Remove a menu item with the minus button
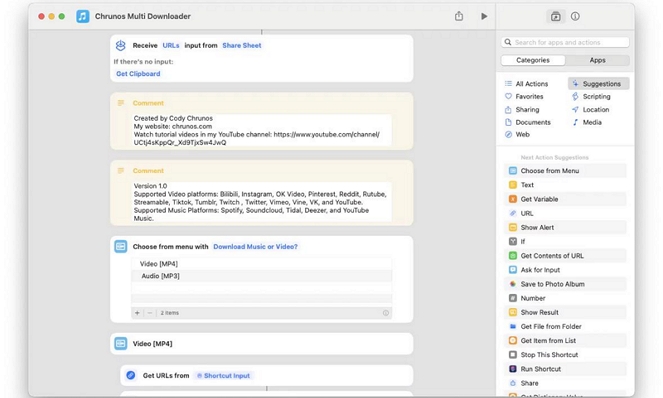Screen dimensions: 663x398 click(x=150, y=313)
